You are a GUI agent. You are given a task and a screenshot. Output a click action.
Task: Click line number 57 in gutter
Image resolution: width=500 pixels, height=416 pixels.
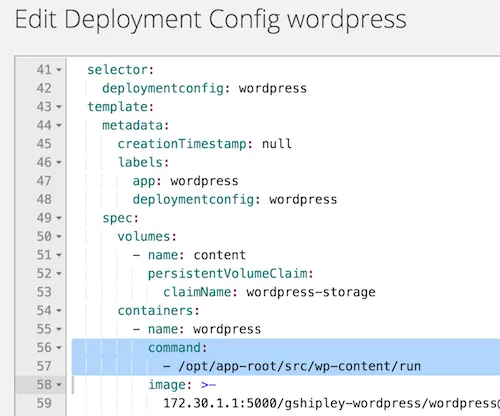pyautogui.click(x=44, y=366)
